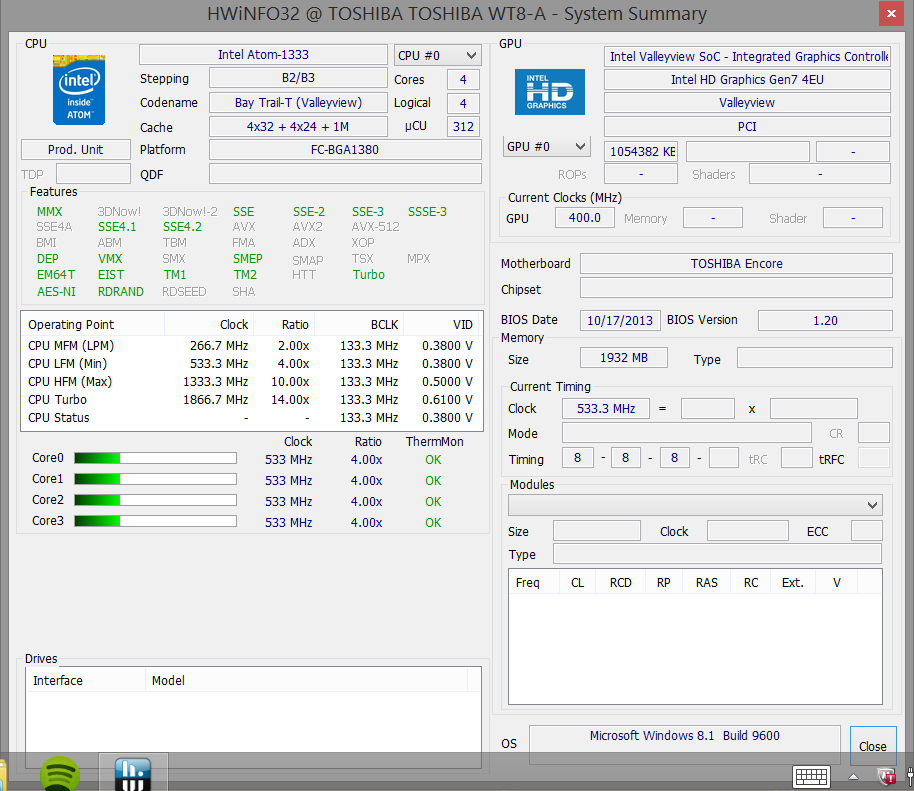Select the CPU Status row
Image resolution: width=914 pixels, height=791 pixels.
click(x=251, y=418)
